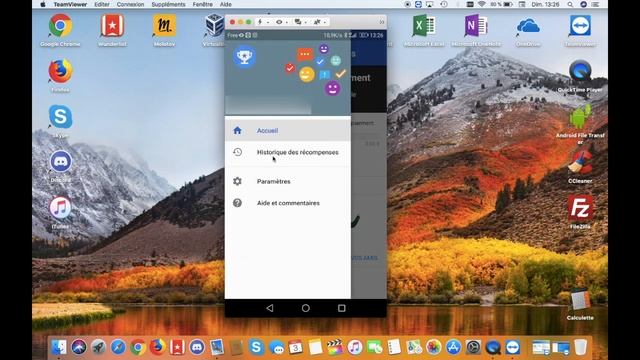Click the OneDrive desktop icon
640x360 pixels.
(x=528, y=27)
